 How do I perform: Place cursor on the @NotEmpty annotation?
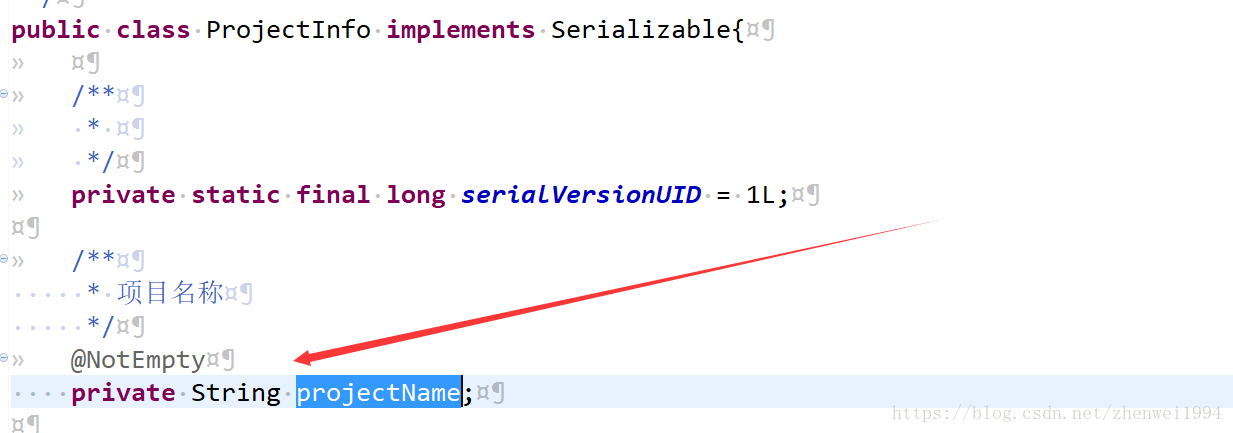pos(137,360)
